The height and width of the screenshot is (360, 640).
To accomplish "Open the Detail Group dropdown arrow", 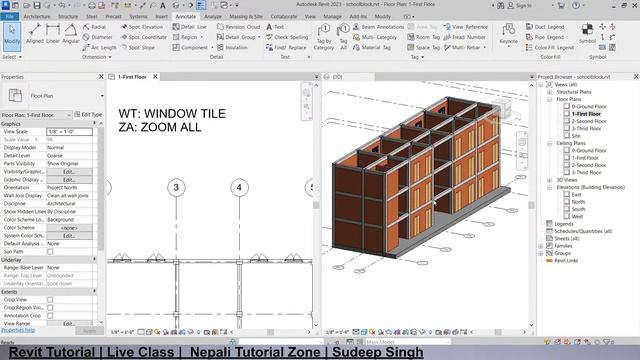I will tap(259, 37).
